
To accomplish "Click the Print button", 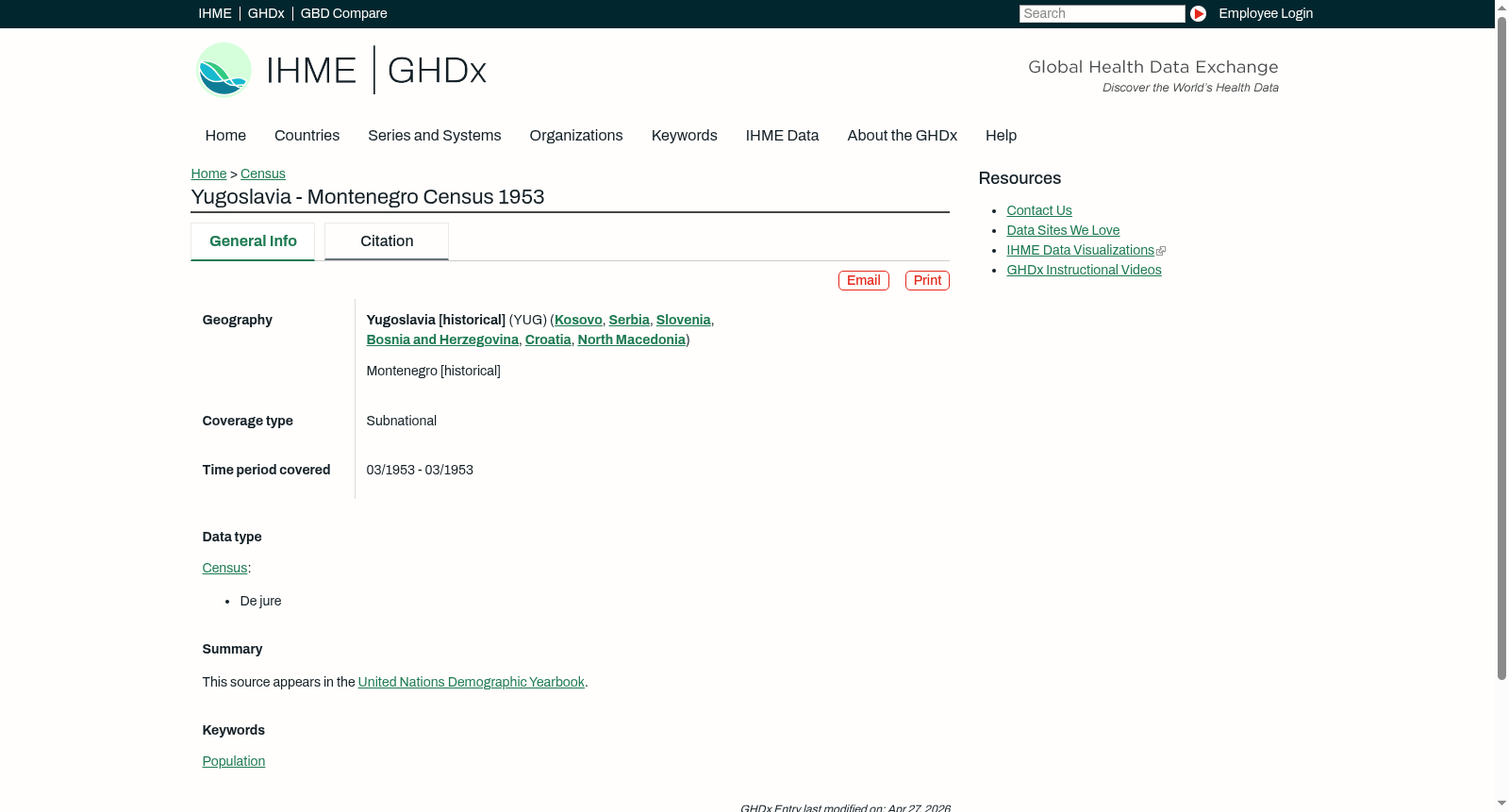I will [927, 280].
